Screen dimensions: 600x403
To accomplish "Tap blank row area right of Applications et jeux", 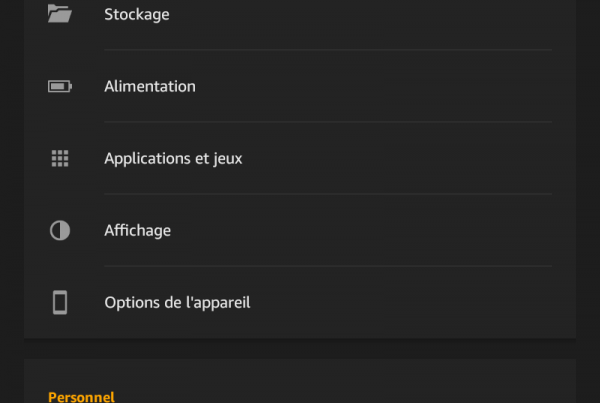I will click(398, 158).
